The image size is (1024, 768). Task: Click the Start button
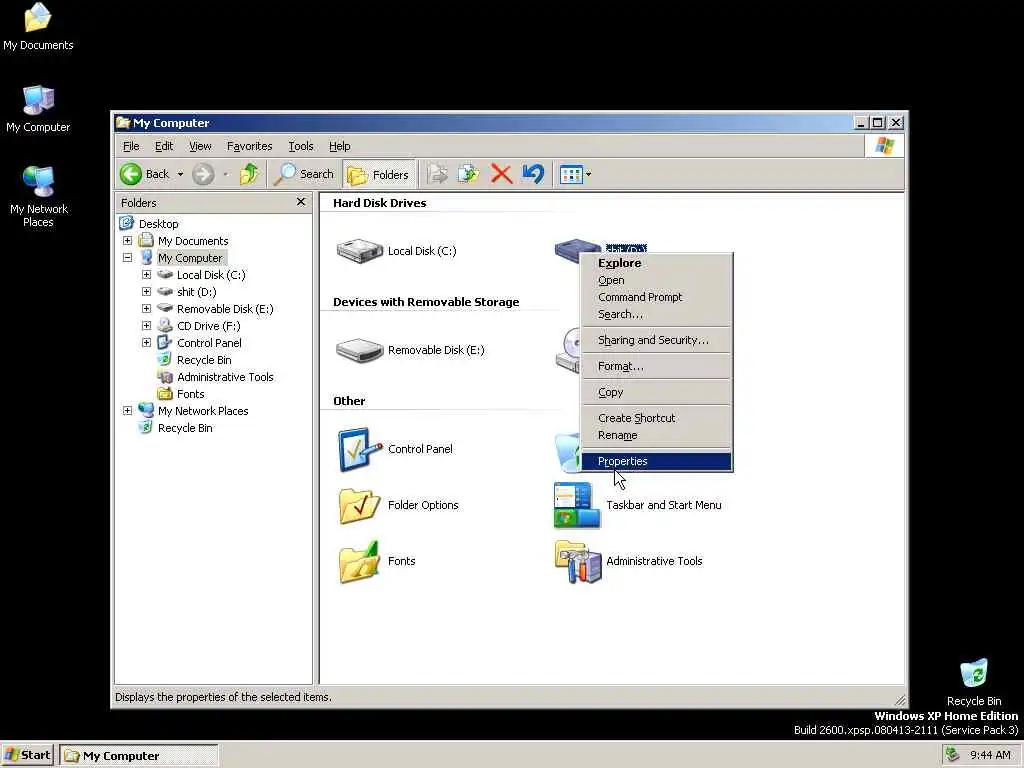[x=27, y=755]
